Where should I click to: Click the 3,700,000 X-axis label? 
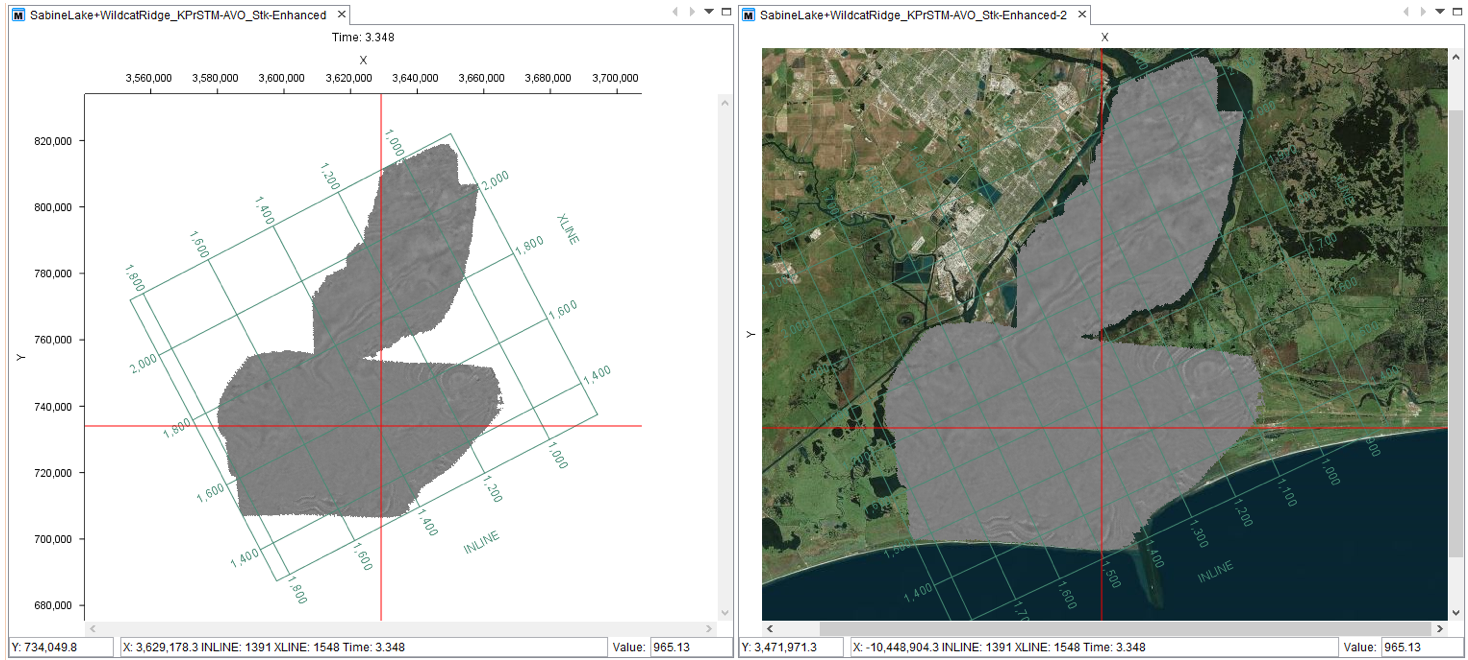(614, 78)
